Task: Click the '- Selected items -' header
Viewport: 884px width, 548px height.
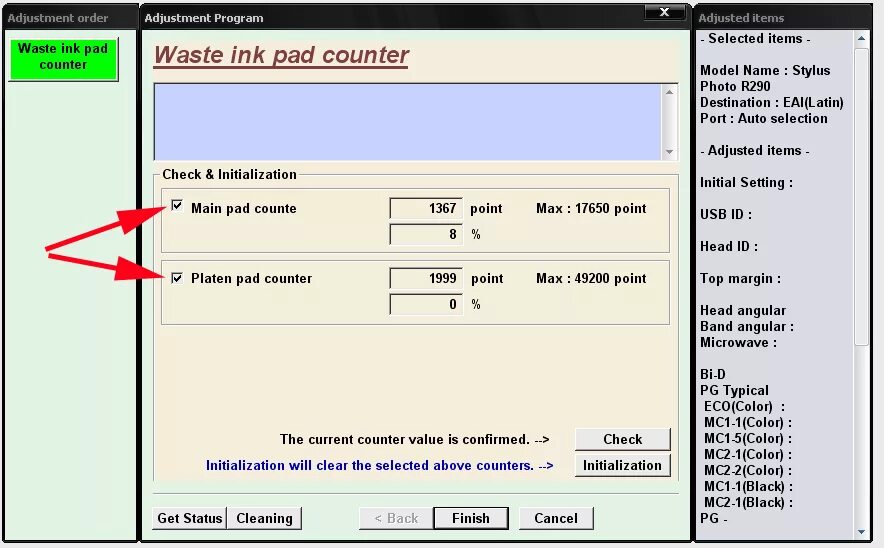Action: click(x=755, y=38)
